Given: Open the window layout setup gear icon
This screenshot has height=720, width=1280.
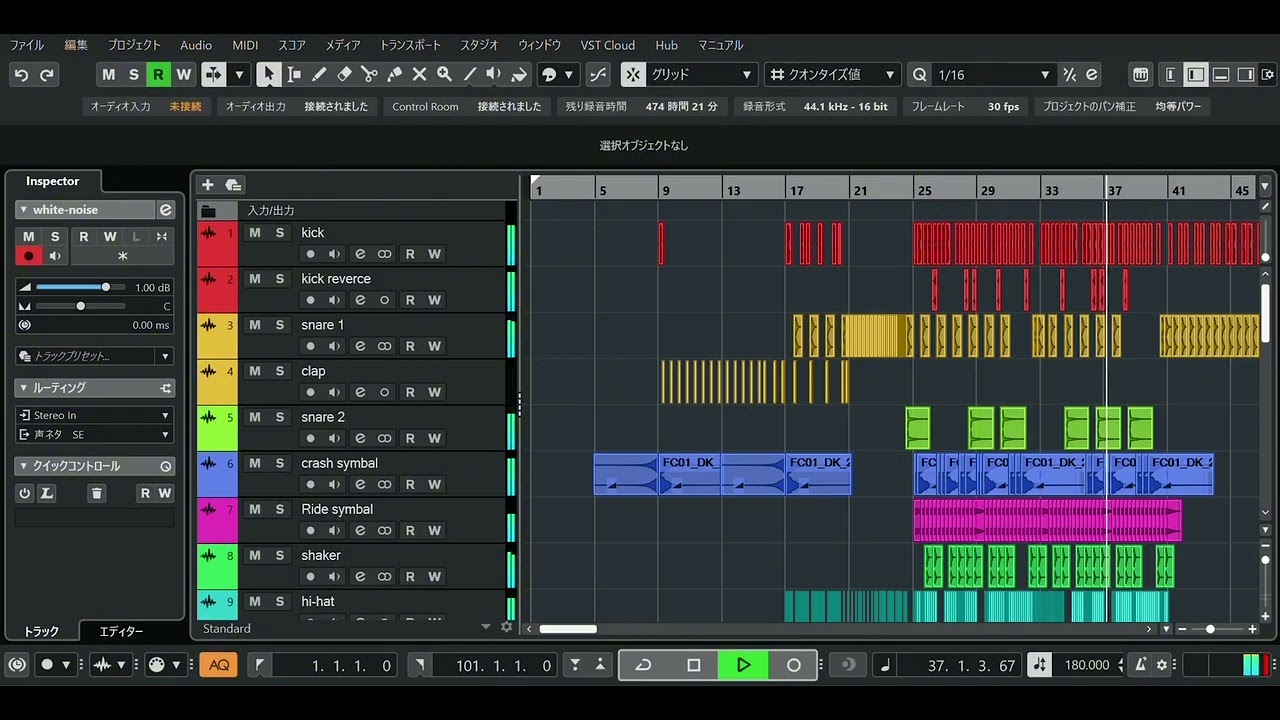Looking at the screenshot, I should coord(1266,75).
